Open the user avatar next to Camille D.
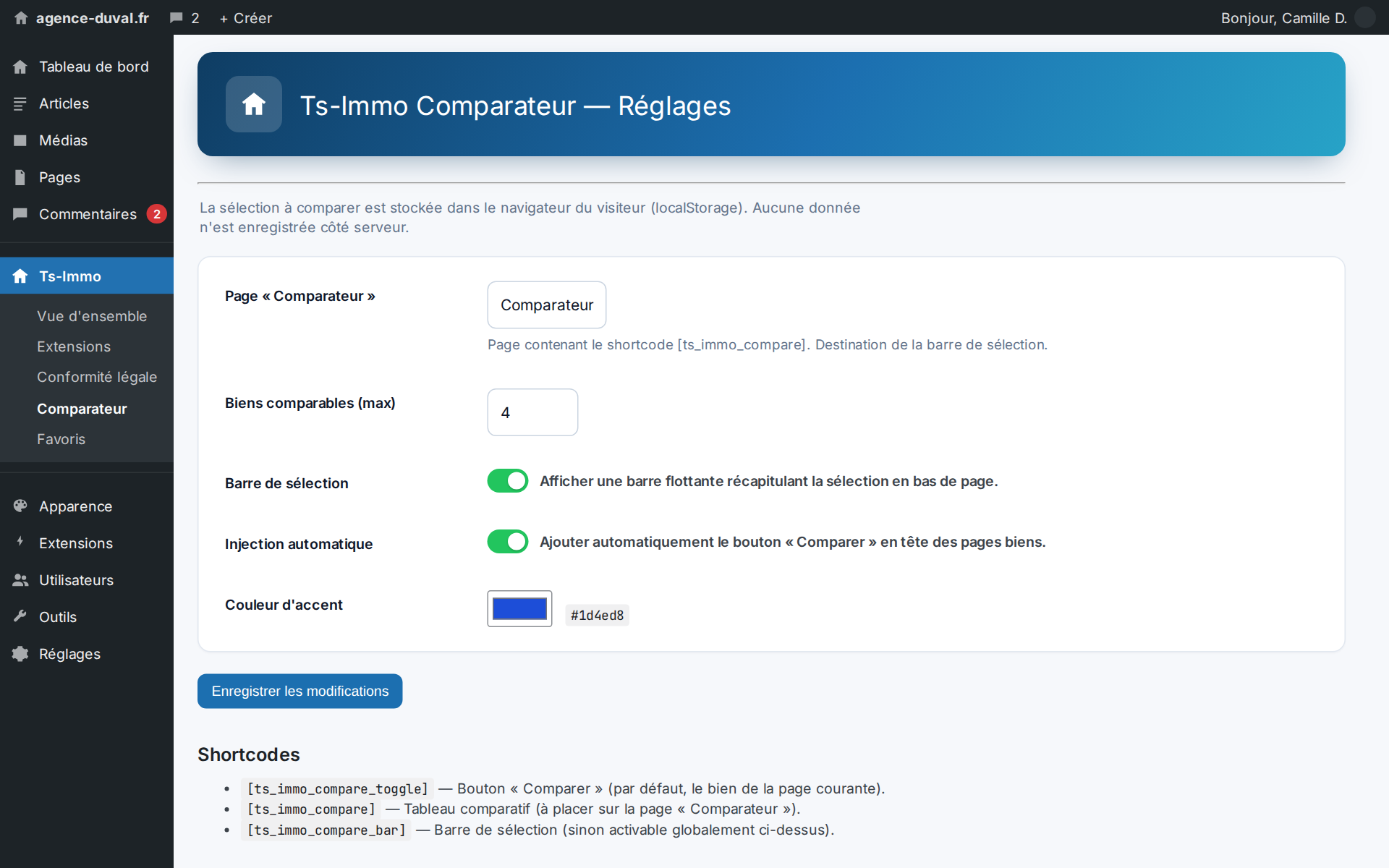 1364,17
